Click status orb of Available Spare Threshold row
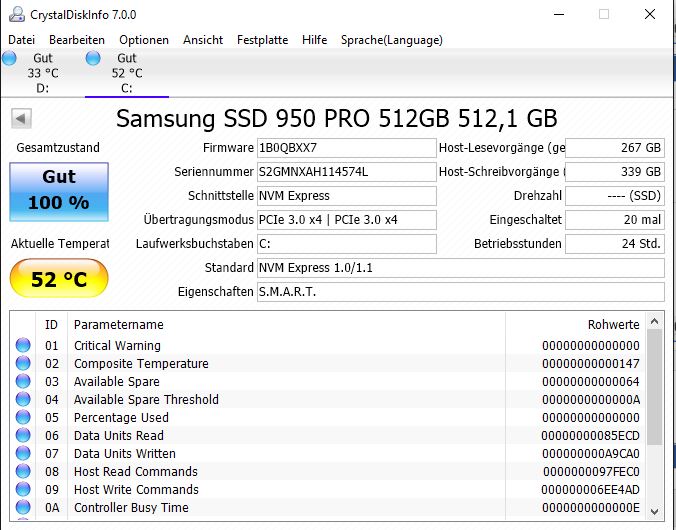Screen dimensions: 676x530 (23, 399)
